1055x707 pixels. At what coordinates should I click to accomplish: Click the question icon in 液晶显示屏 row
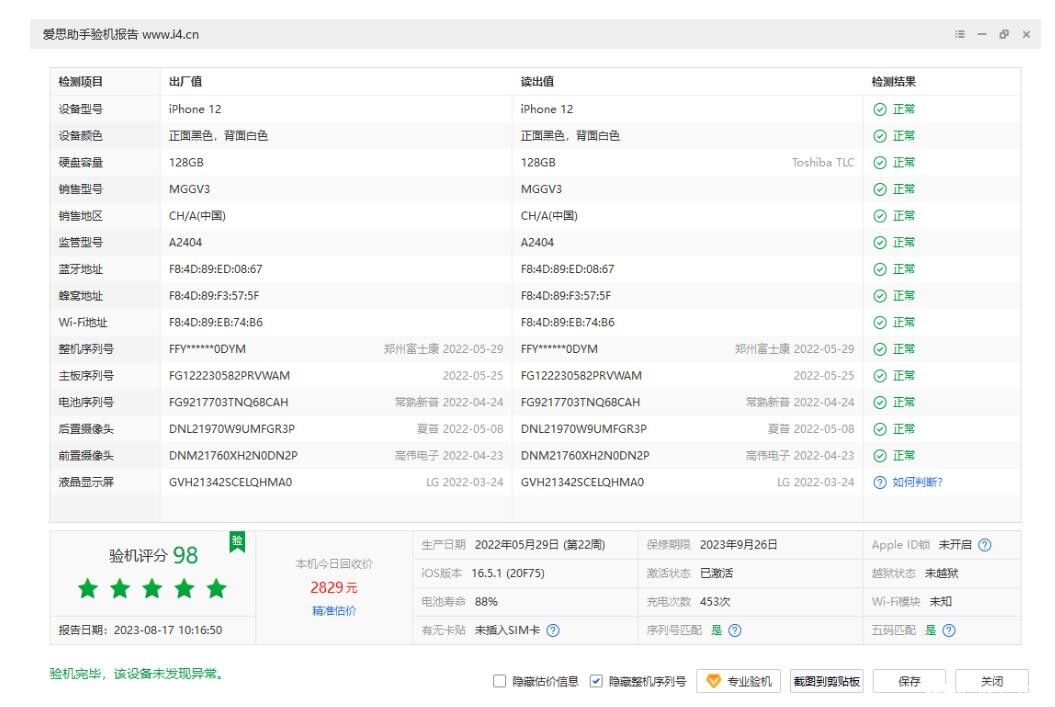(x=879, y=482)
